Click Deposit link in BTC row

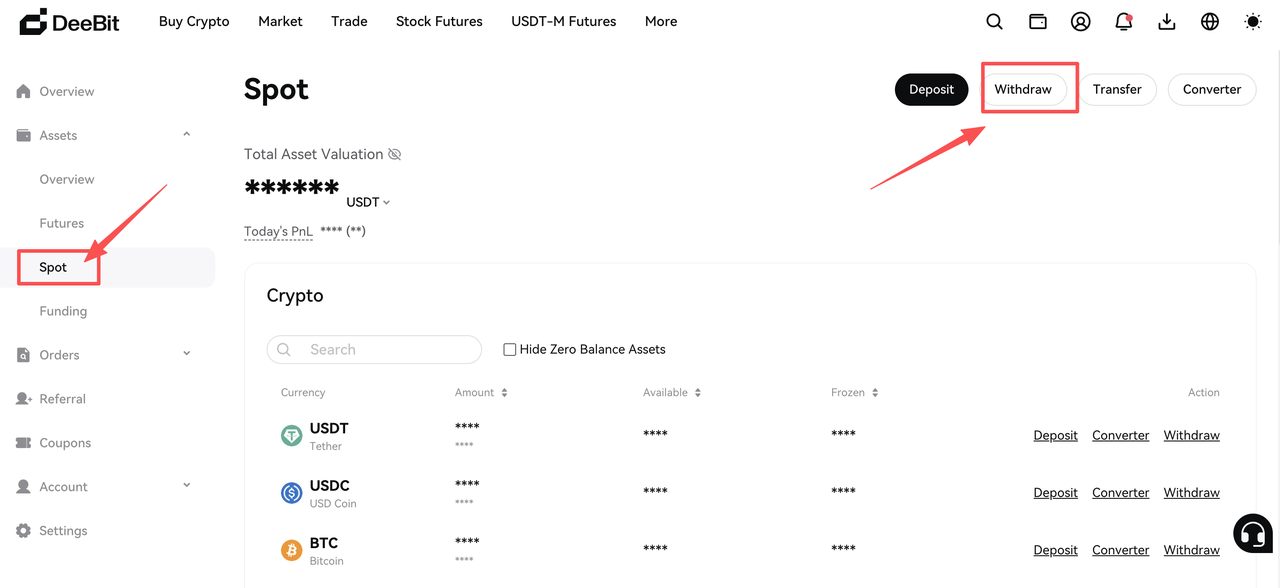[1055, 550]
